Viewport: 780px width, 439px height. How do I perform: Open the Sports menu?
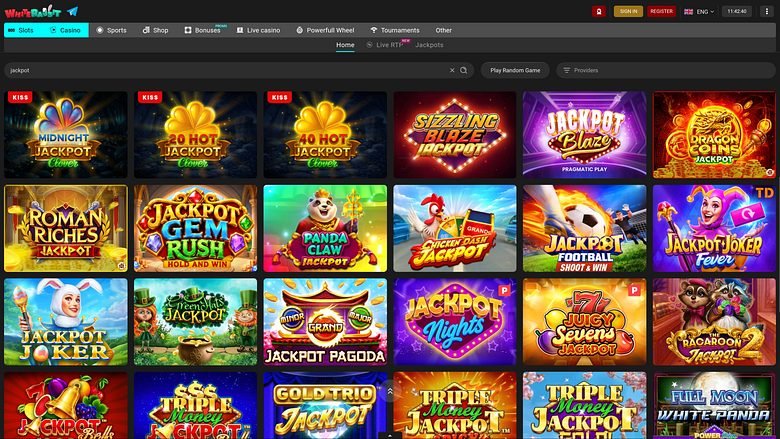tap(111, 30)
